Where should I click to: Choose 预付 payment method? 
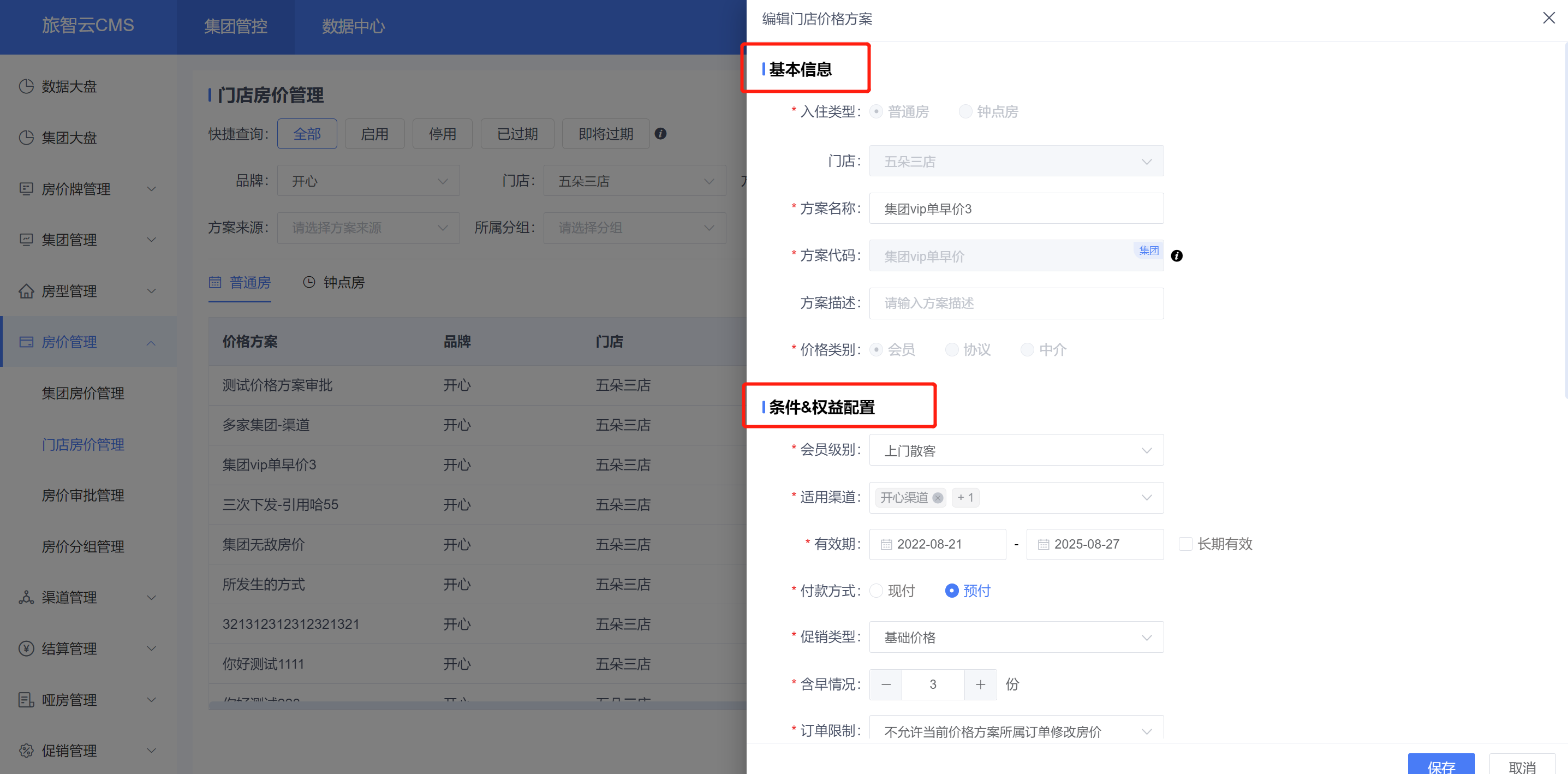(951, 591)
